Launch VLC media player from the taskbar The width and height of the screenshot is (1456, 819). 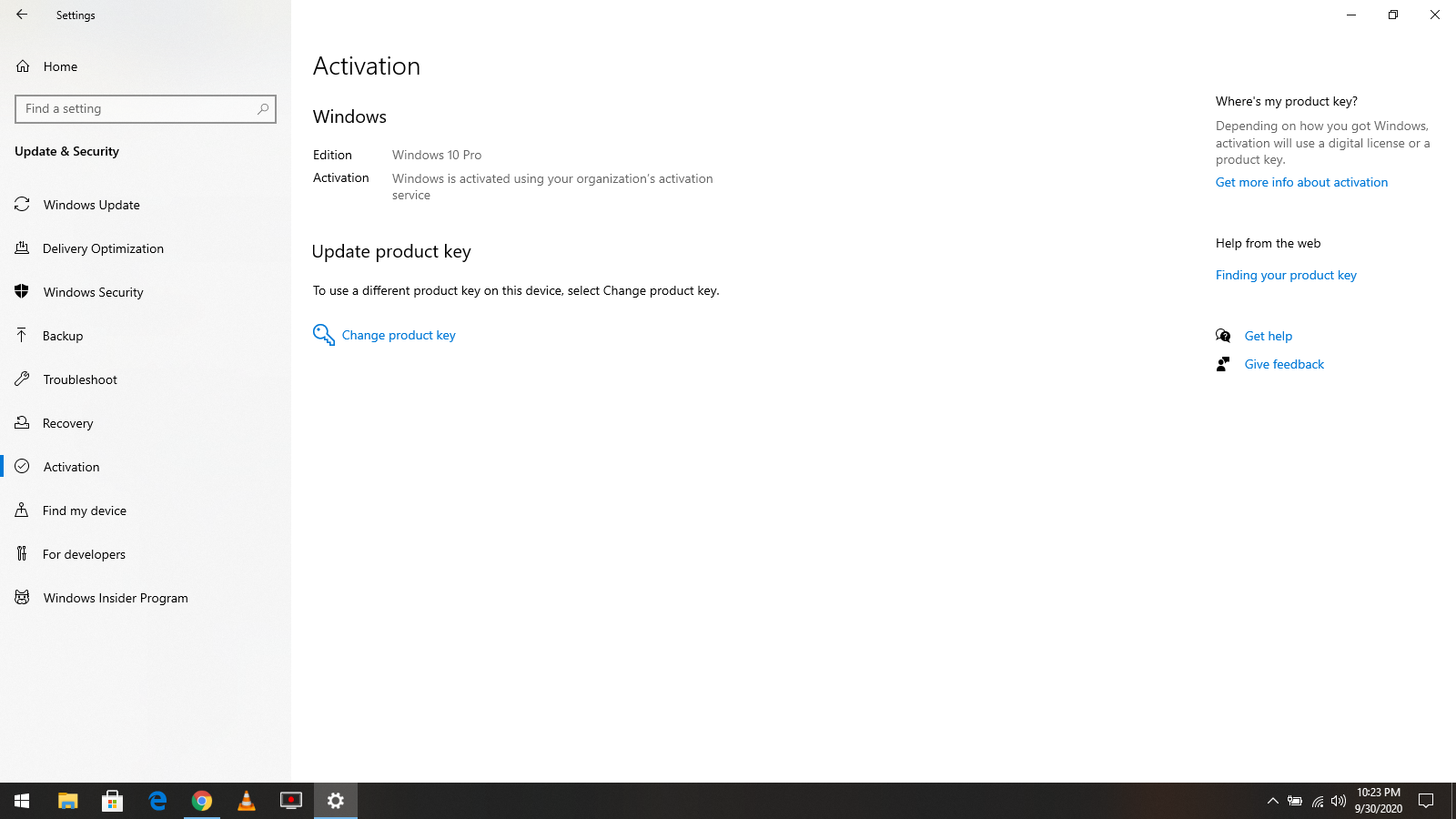click(247, 801)
